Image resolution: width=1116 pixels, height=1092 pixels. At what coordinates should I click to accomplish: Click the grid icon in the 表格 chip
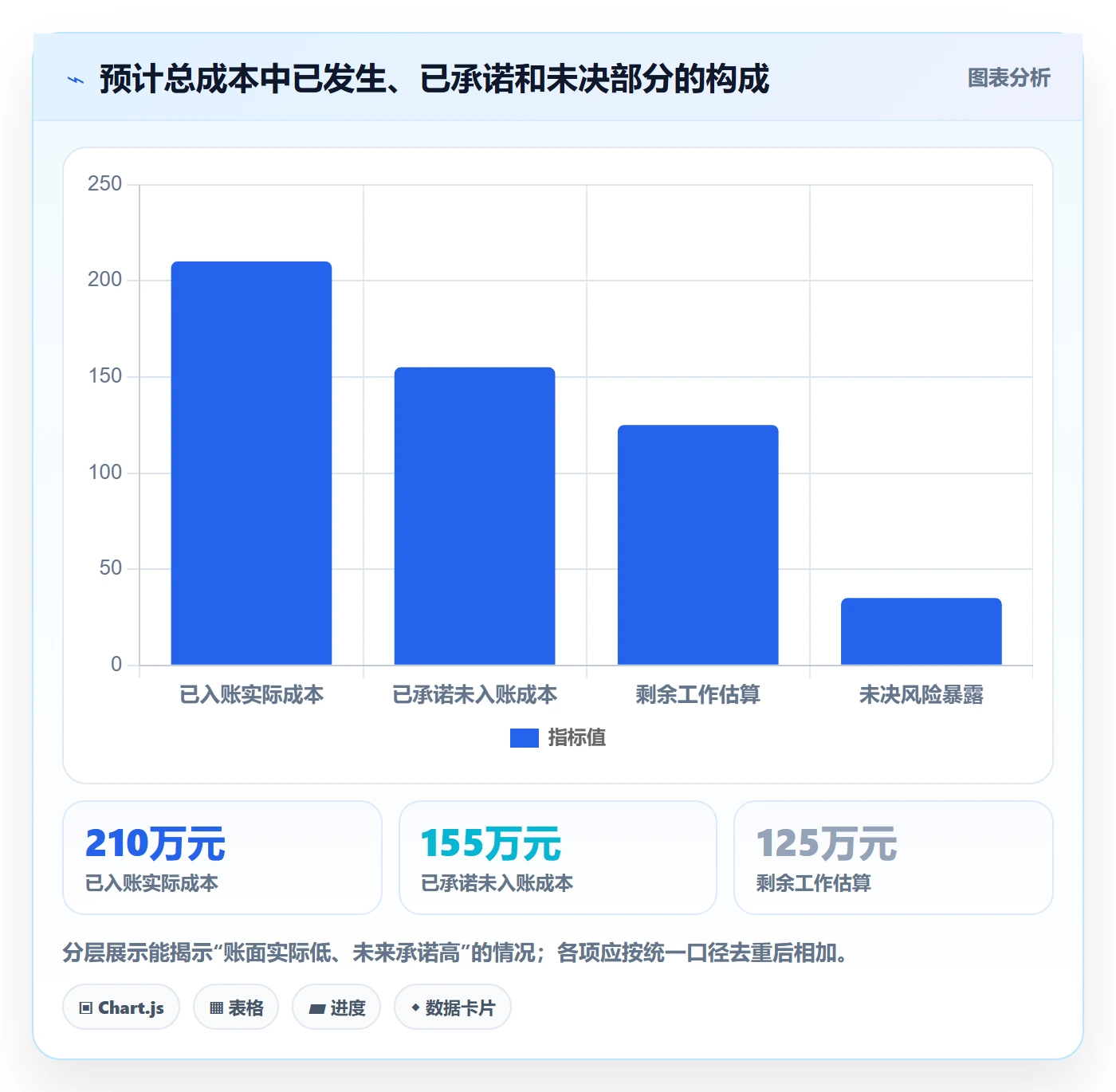click(216, 1008)
